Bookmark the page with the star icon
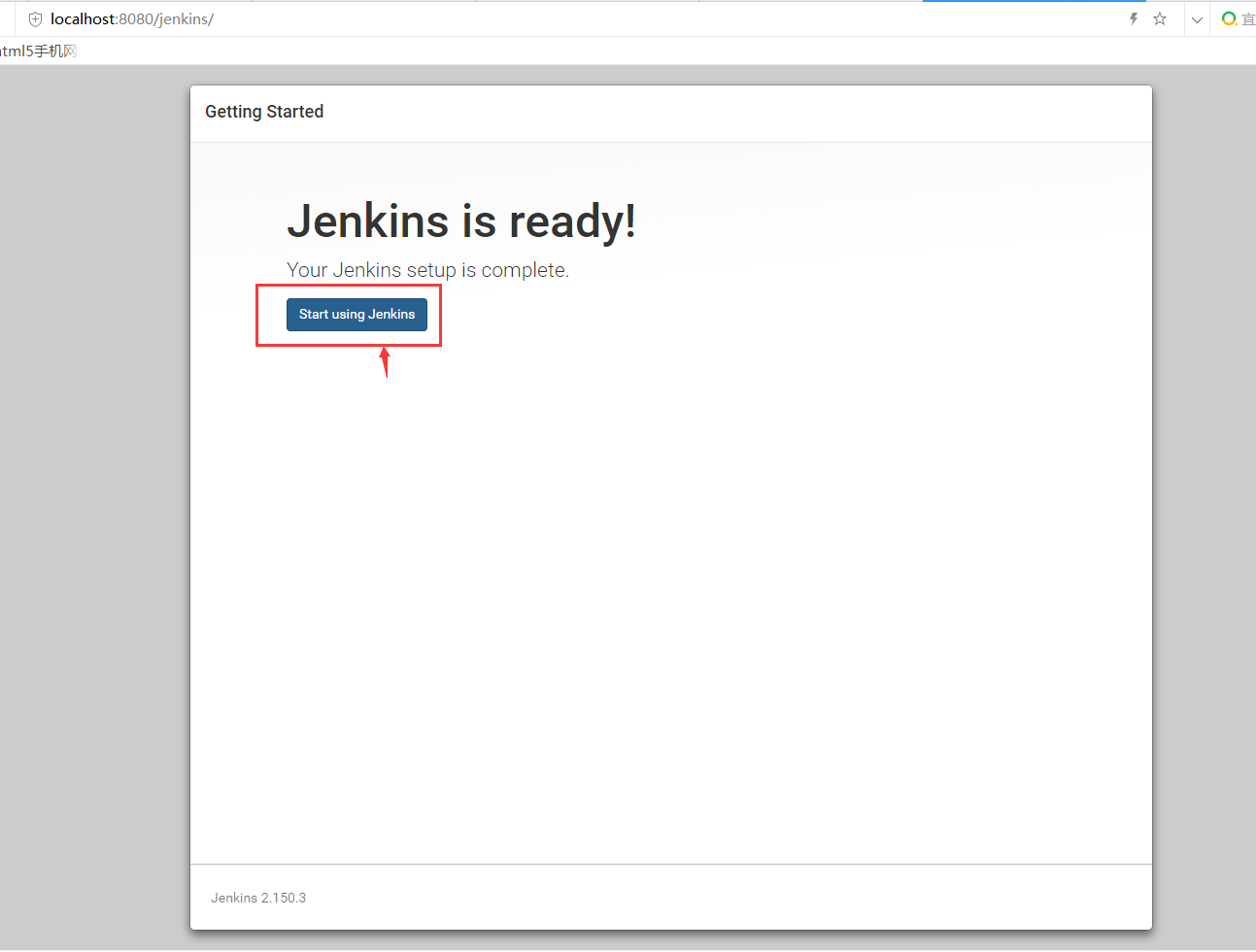Viewport: 1256px width, 952px height. [x=1160, y=18]
